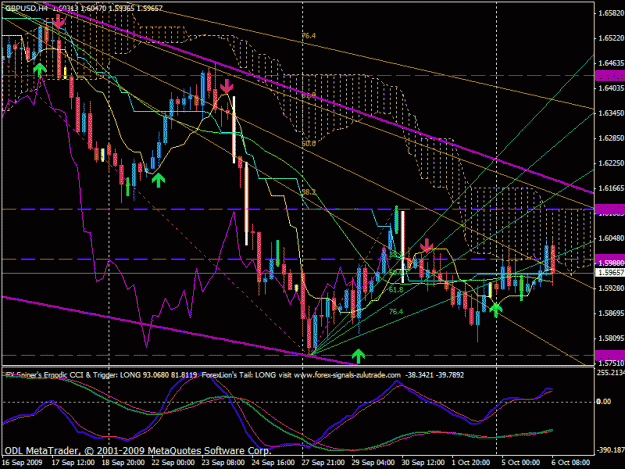
Task: Click the 5 Oct 00:00 time label
Action: pyautogui.click(x=521, y=463)
